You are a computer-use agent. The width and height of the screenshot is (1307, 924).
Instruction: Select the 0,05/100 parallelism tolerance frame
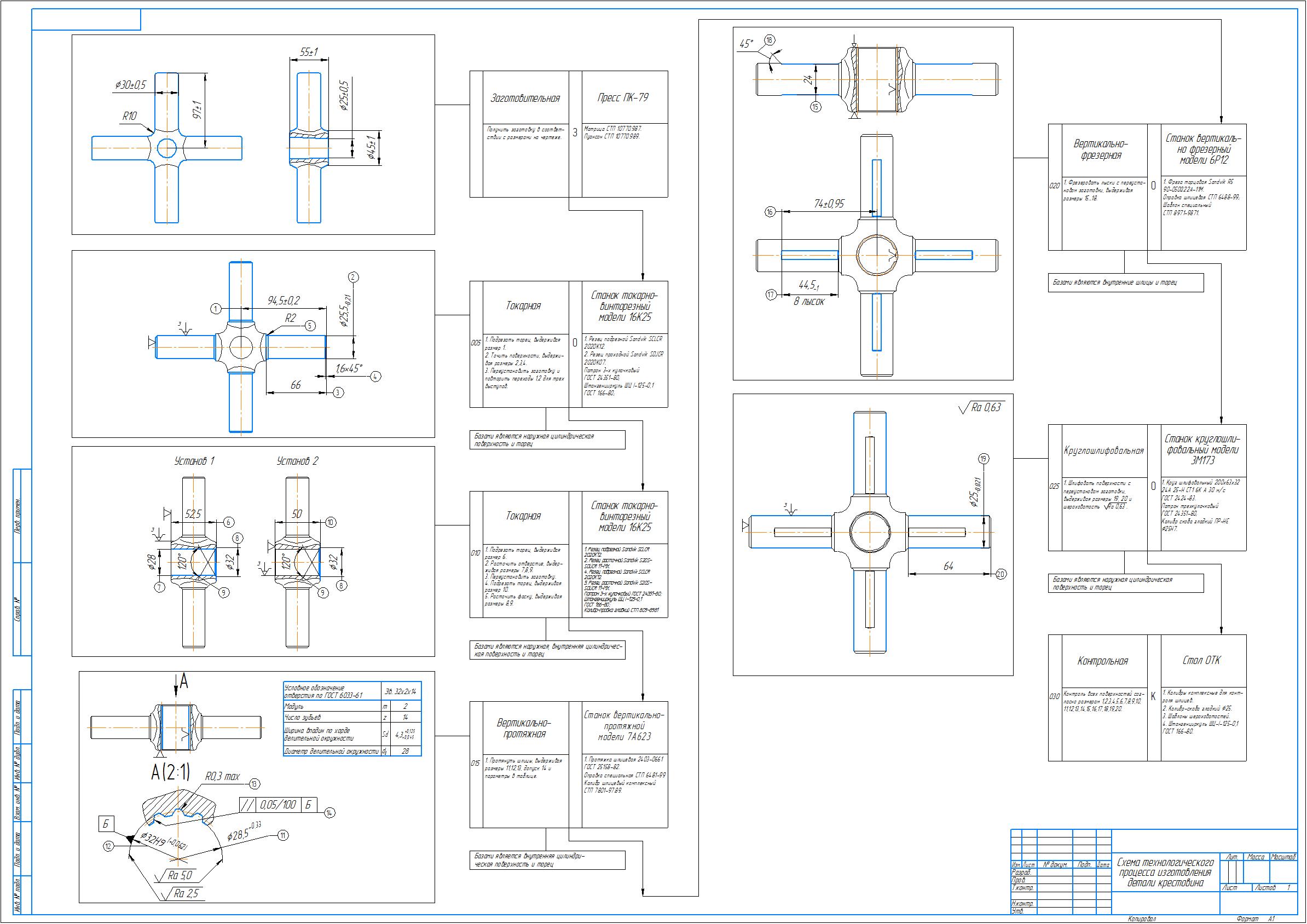pyautogui.click(x=278, y=805)
